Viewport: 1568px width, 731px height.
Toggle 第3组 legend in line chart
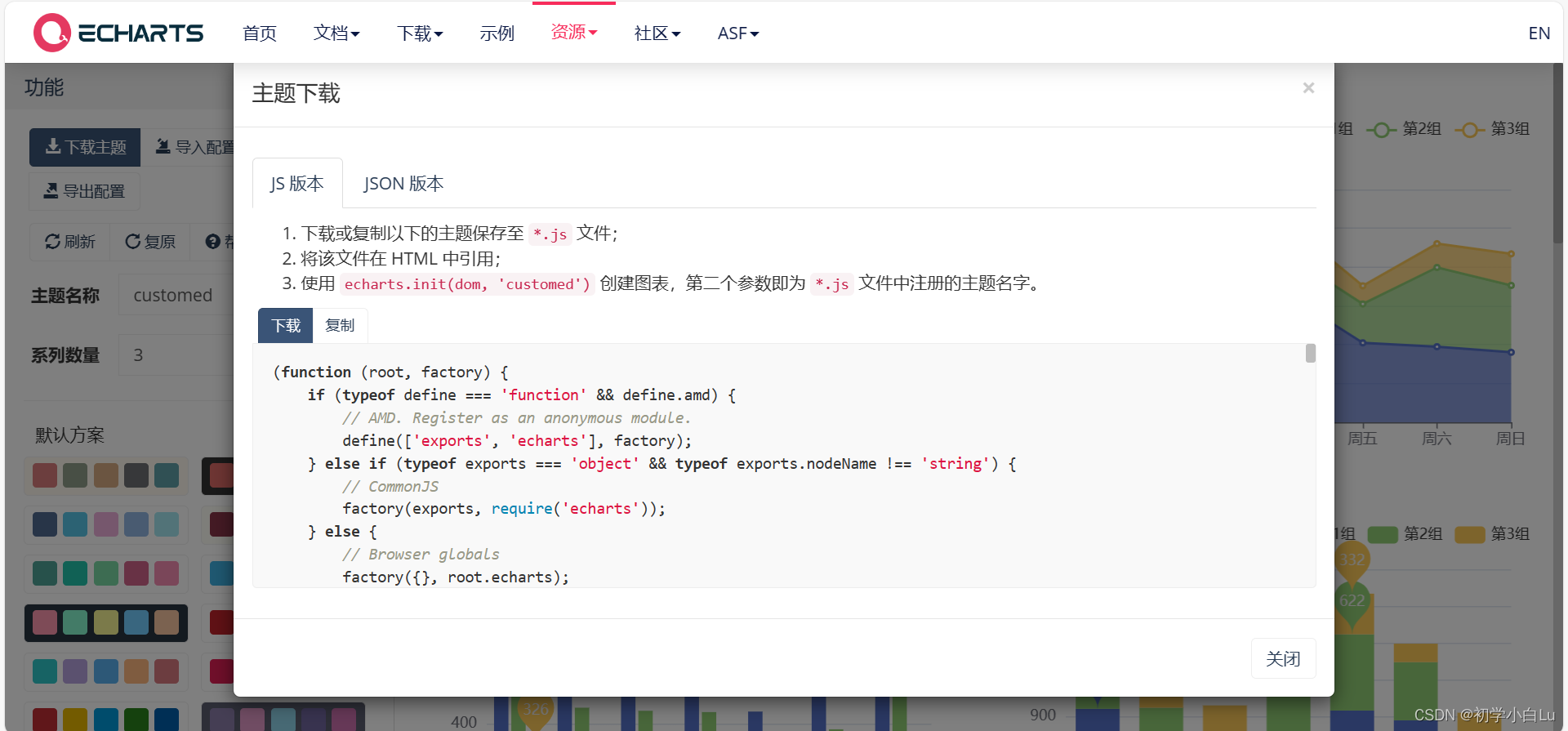pyautogui.click(x=1492, y=129)
